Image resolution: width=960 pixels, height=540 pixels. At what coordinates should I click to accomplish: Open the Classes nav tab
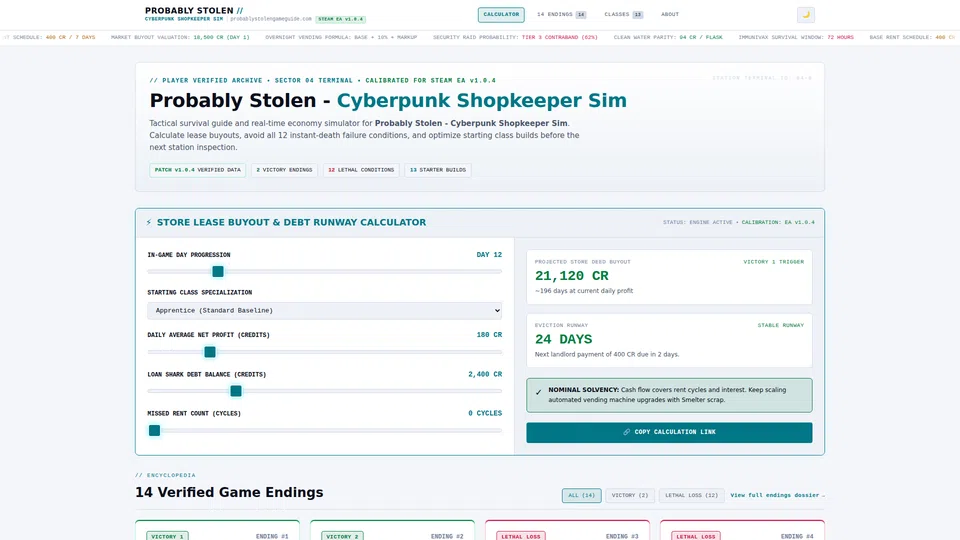[x=623, y=14]
